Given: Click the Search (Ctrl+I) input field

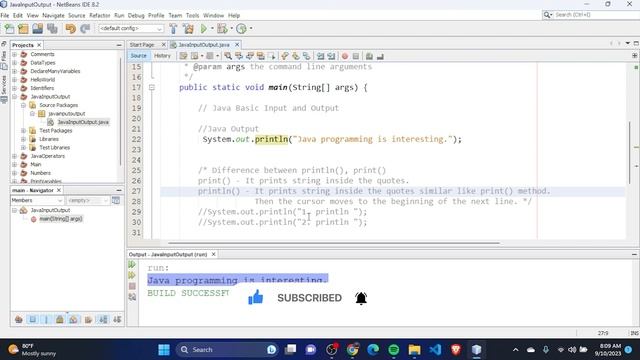Looking at the screenshot, I should pos(597,15).
